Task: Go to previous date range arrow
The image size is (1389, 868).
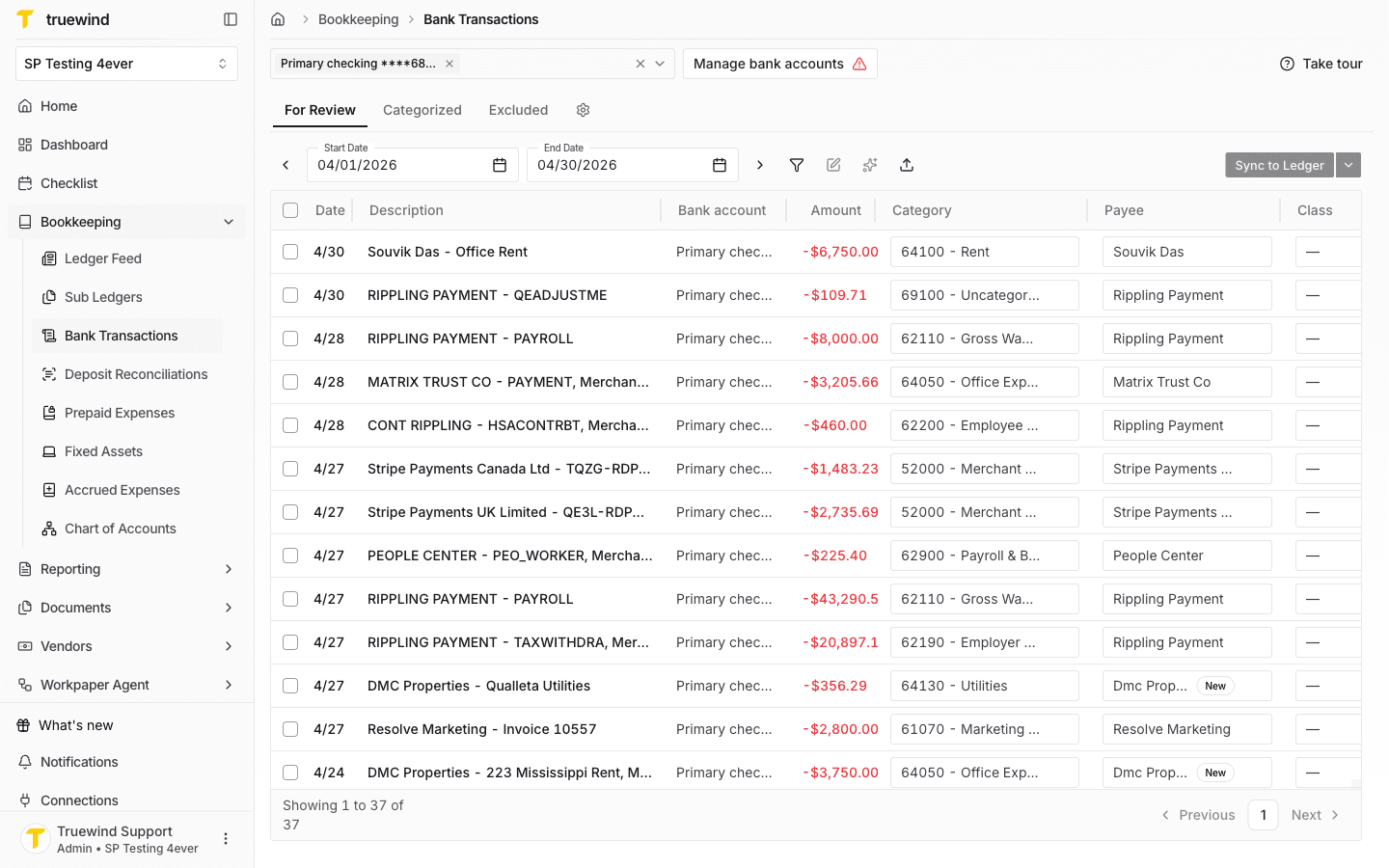Action: tap(286, 165)
